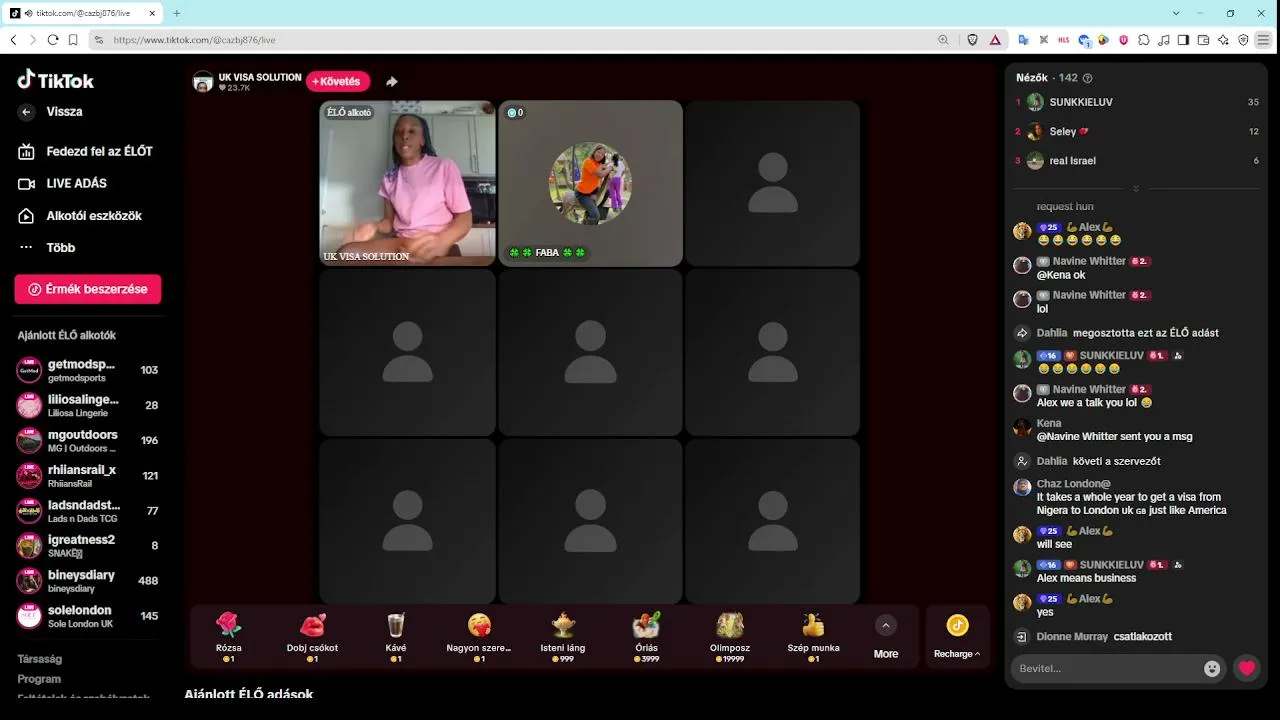1280x720 pixels.
Task: Open the Több menu
Action: point(47,247)
